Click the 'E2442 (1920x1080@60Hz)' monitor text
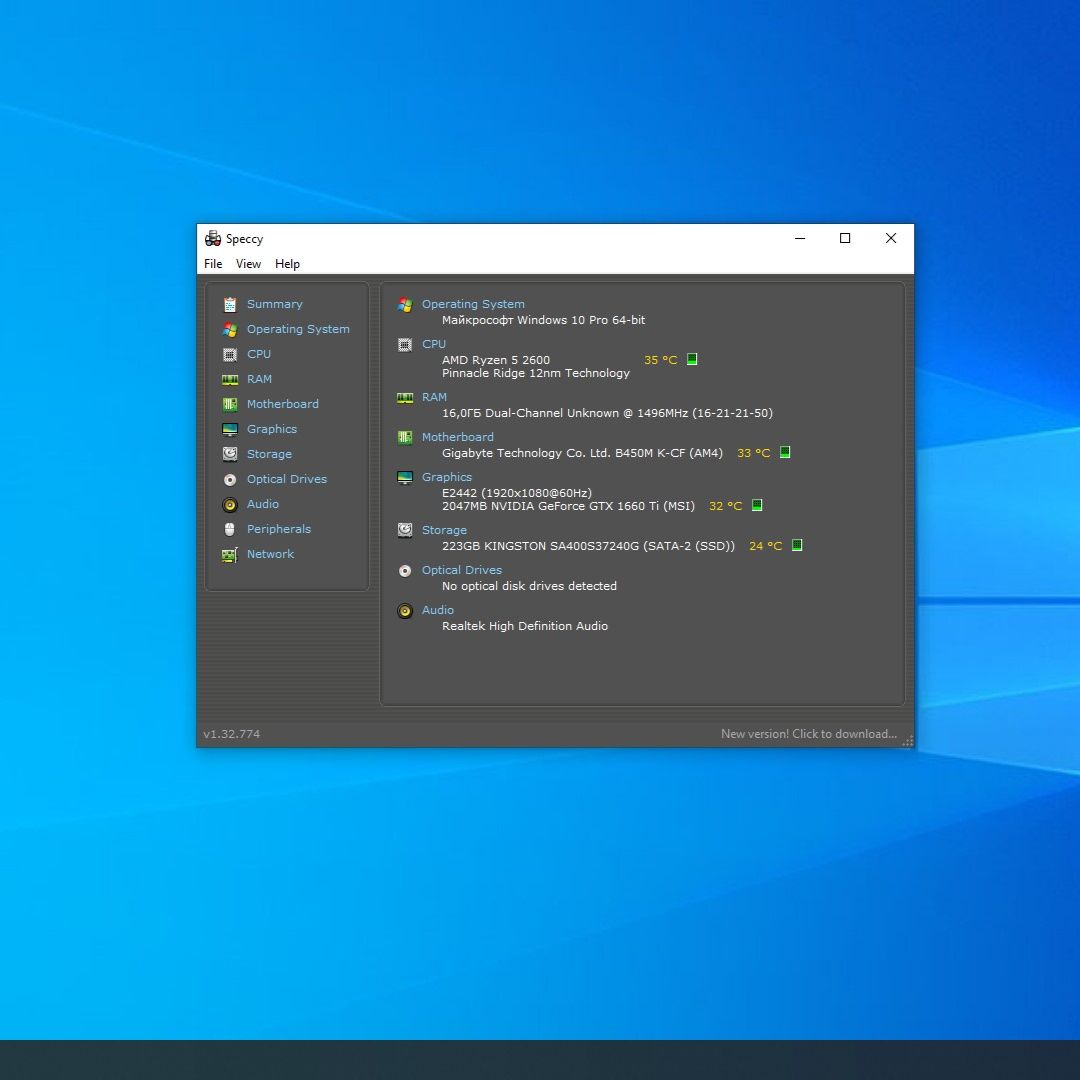Viewport: 1080px width, 1080px height. (517, 492)
